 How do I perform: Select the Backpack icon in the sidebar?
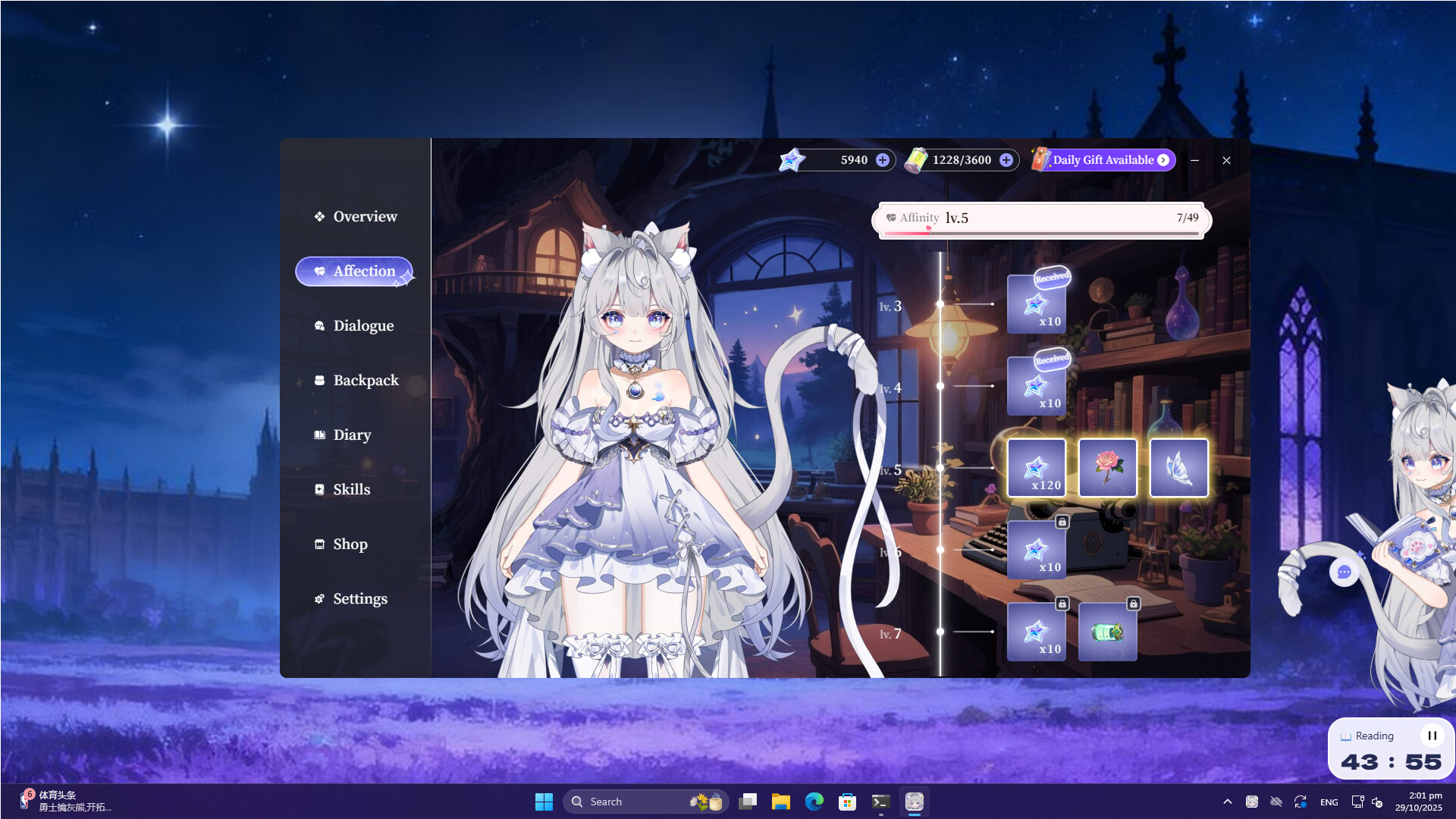tap(319, 380)
